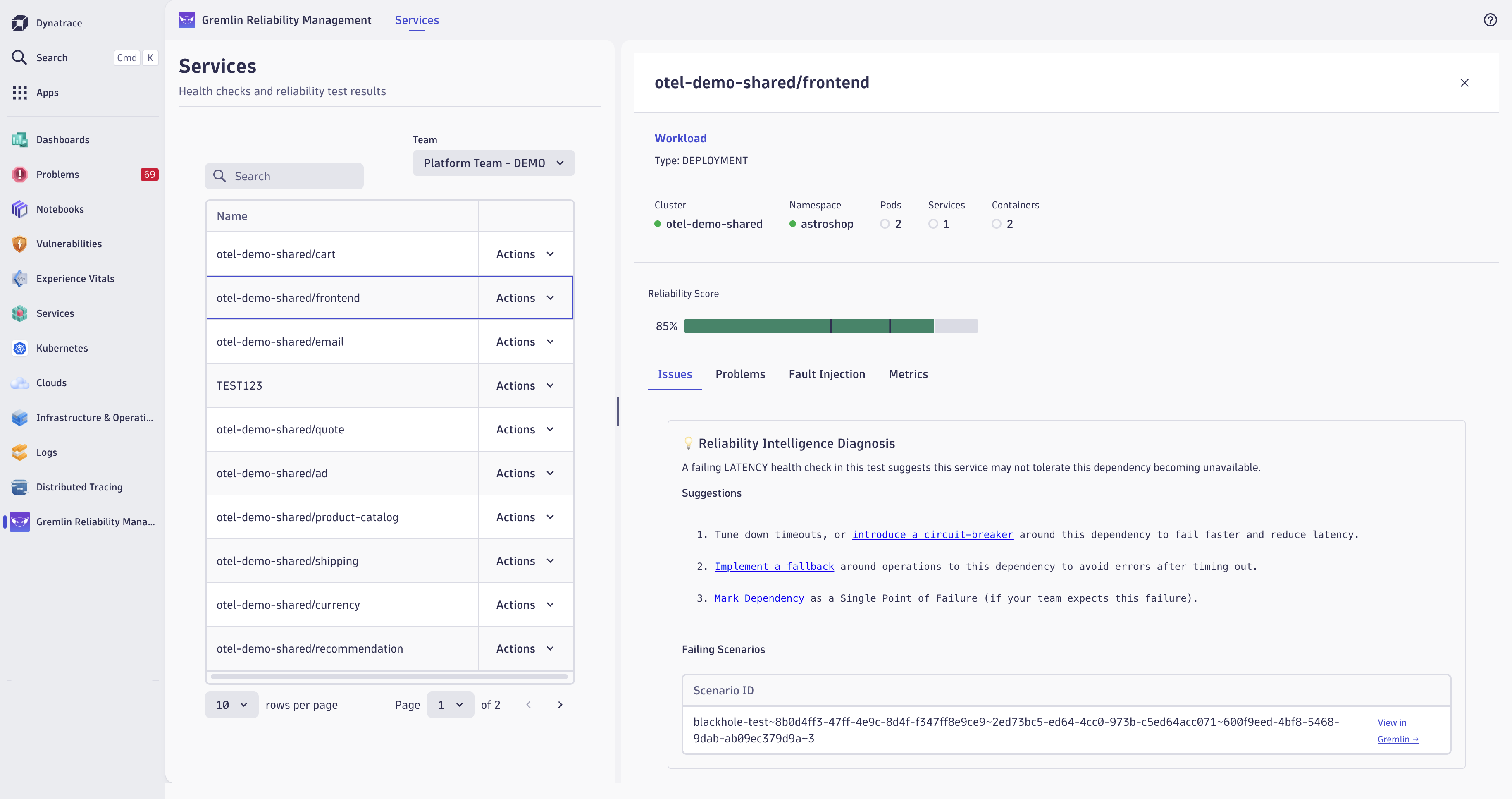Close the otel-demo-shared/frontend detail panel
The image size is (1512, 799).
(1464, 83)
